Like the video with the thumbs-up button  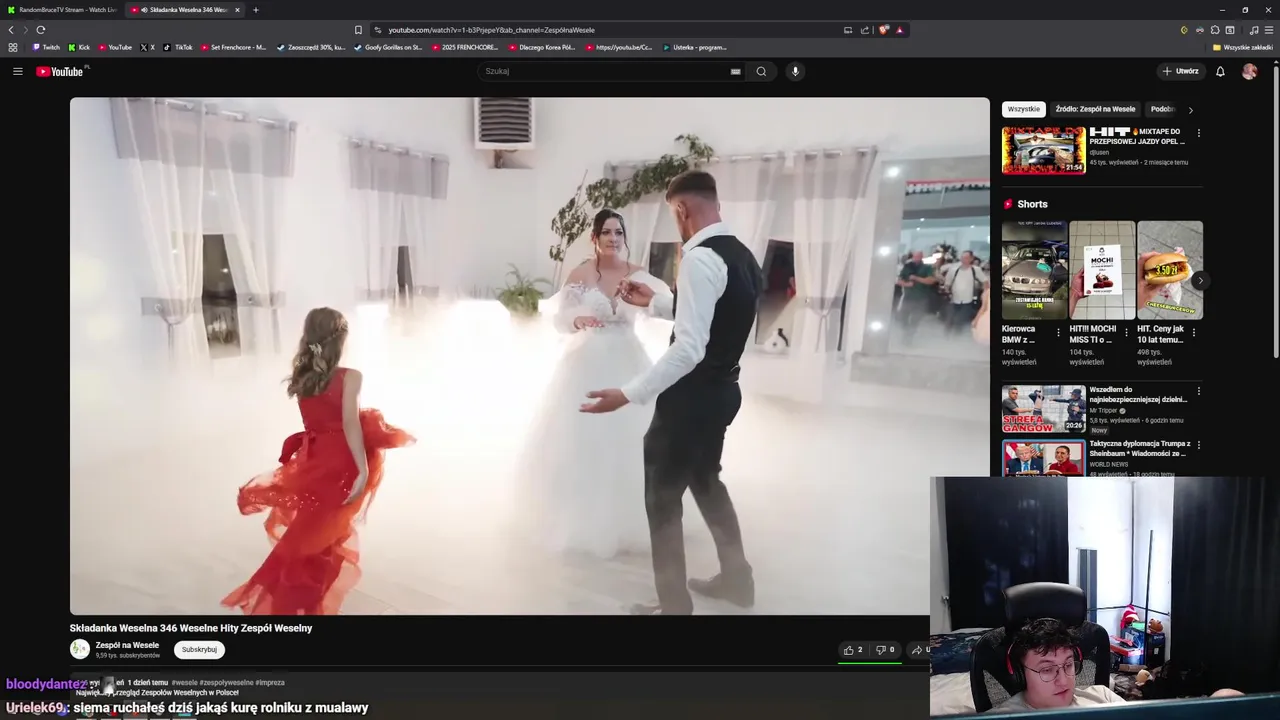click(853, 650)
